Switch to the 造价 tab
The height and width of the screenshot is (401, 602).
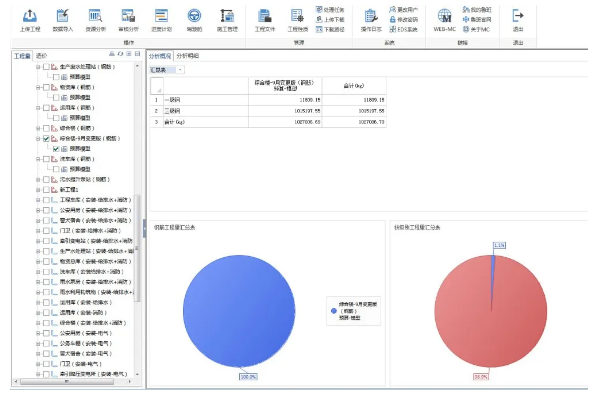[41, 56]
